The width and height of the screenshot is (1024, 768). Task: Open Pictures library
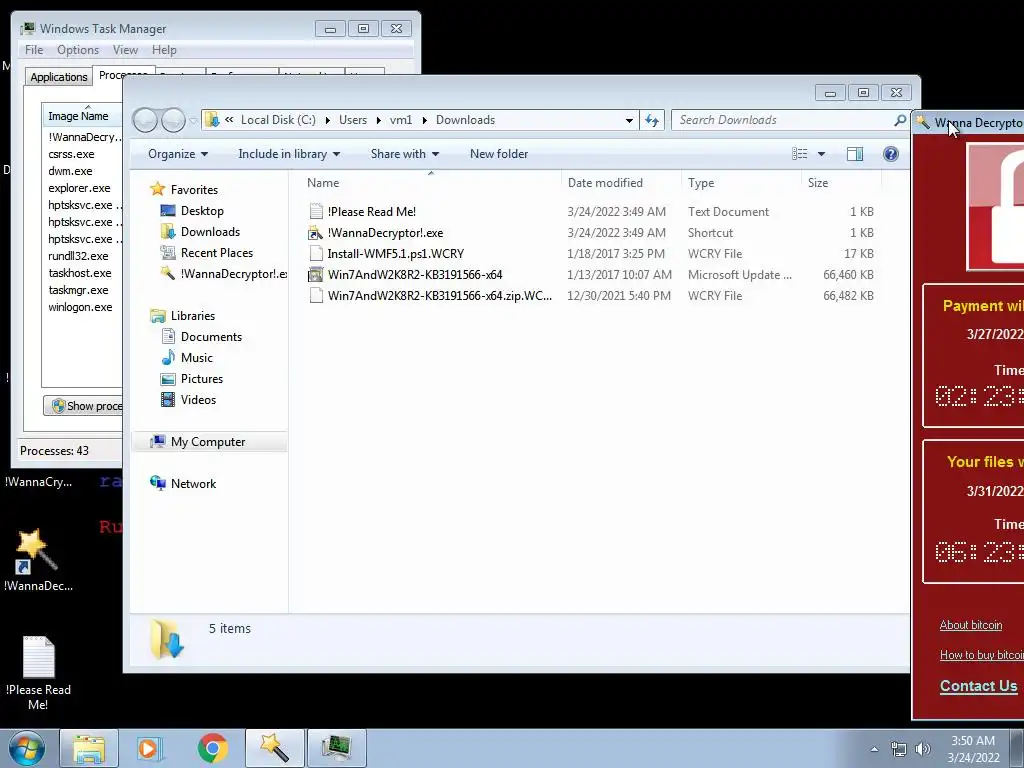point(202,379)
